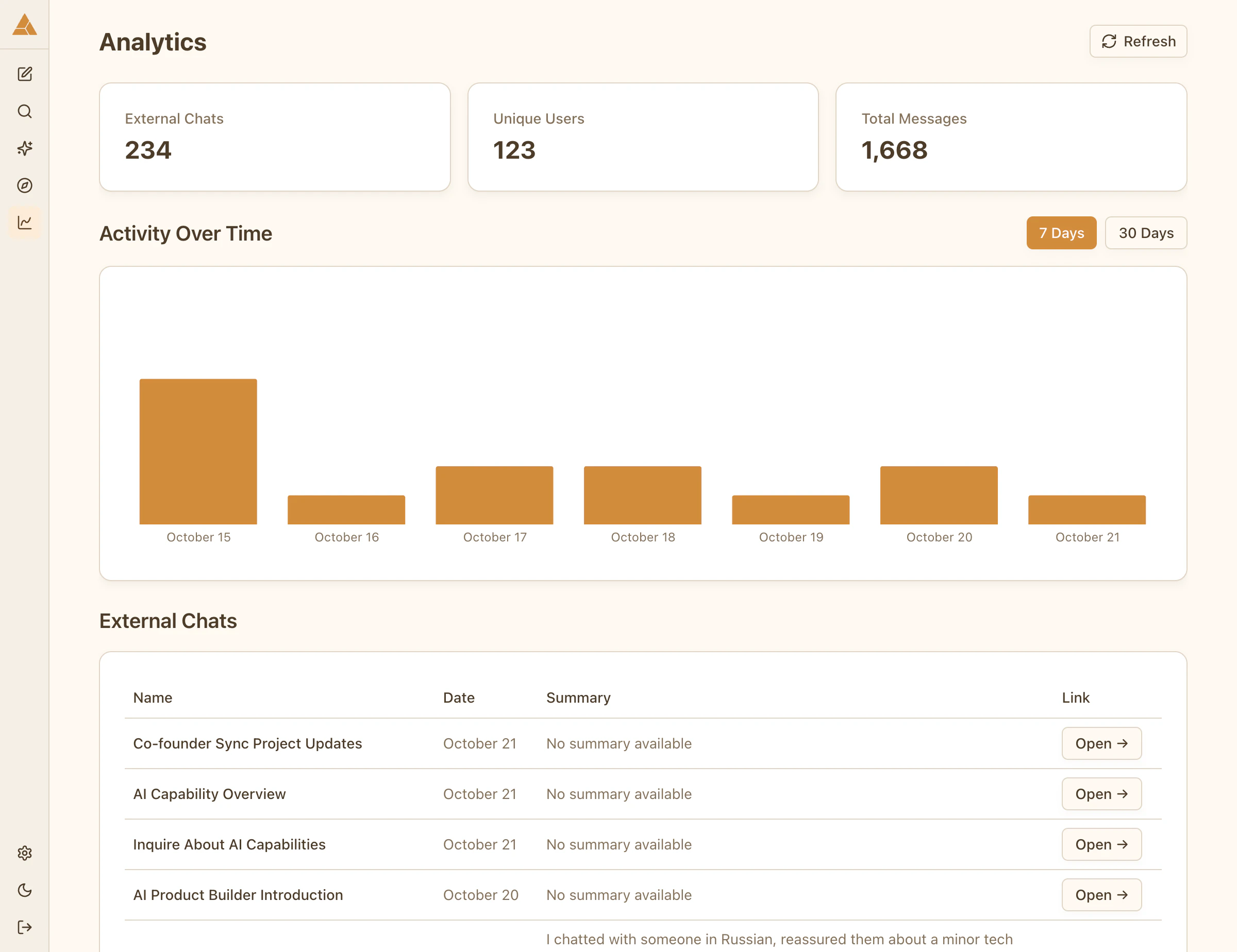Screen dimensions: 1237x952
Task: Select the search icon in the sidebar
Action: (25, 111)
